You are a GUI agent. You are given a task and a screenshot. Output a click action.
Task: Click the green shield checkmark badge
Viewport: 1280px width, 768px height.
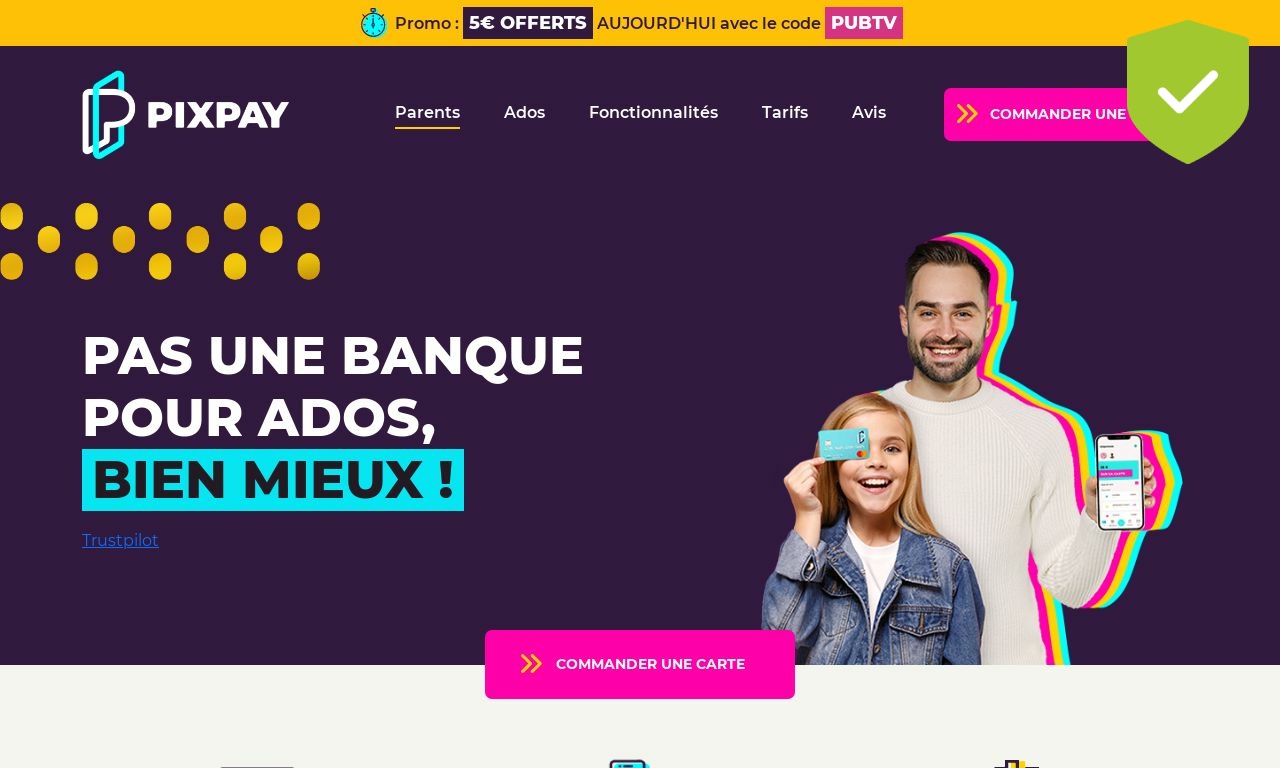[1188, 91]
